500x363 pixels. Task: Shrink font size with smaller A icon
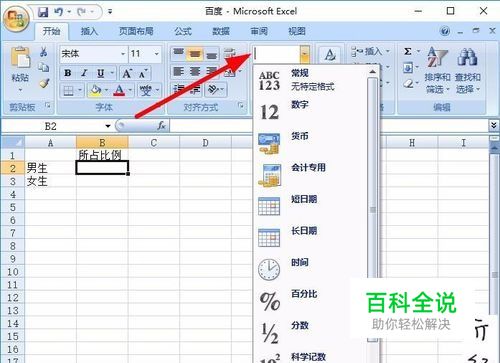click(143, 73)
